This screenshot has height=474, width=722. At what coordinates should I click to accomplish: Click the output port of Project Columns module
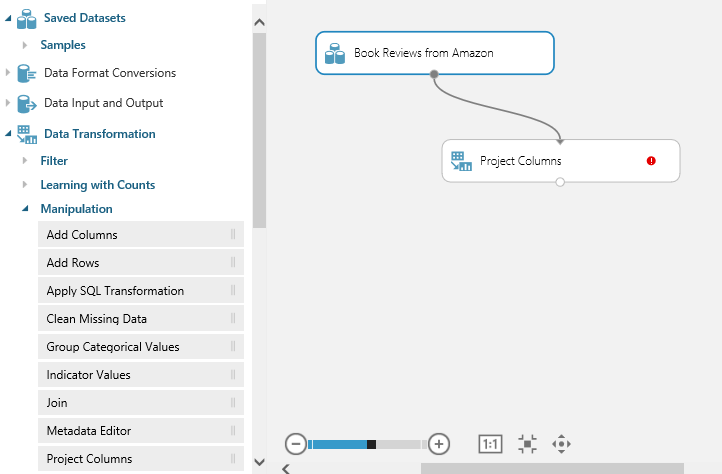[x=560, y=182]
